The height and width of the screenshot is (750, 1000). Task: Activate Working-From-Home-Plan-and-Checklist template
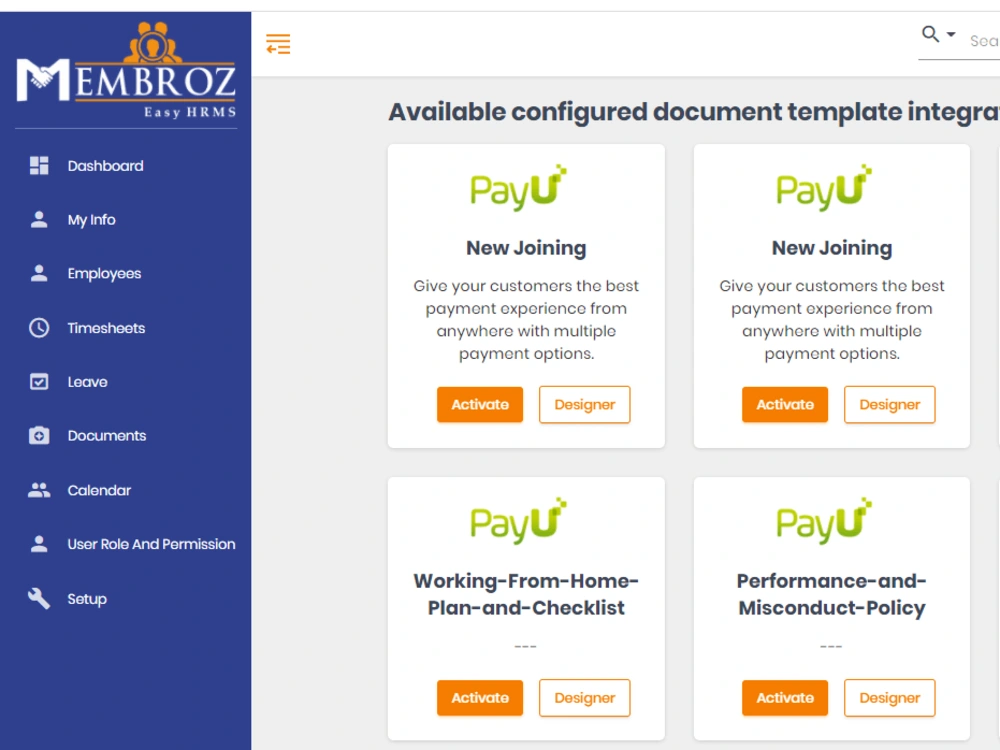pyautogui.click(x=480, y=698)
